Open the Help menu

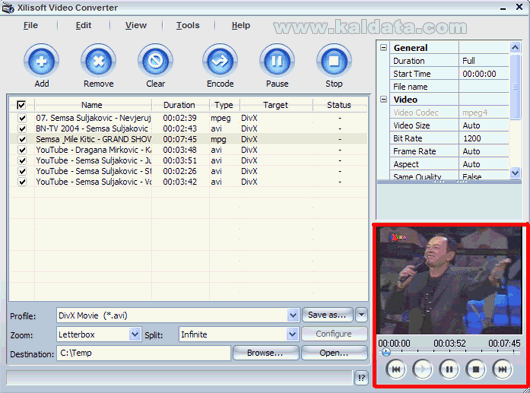[x=241, y=25]
